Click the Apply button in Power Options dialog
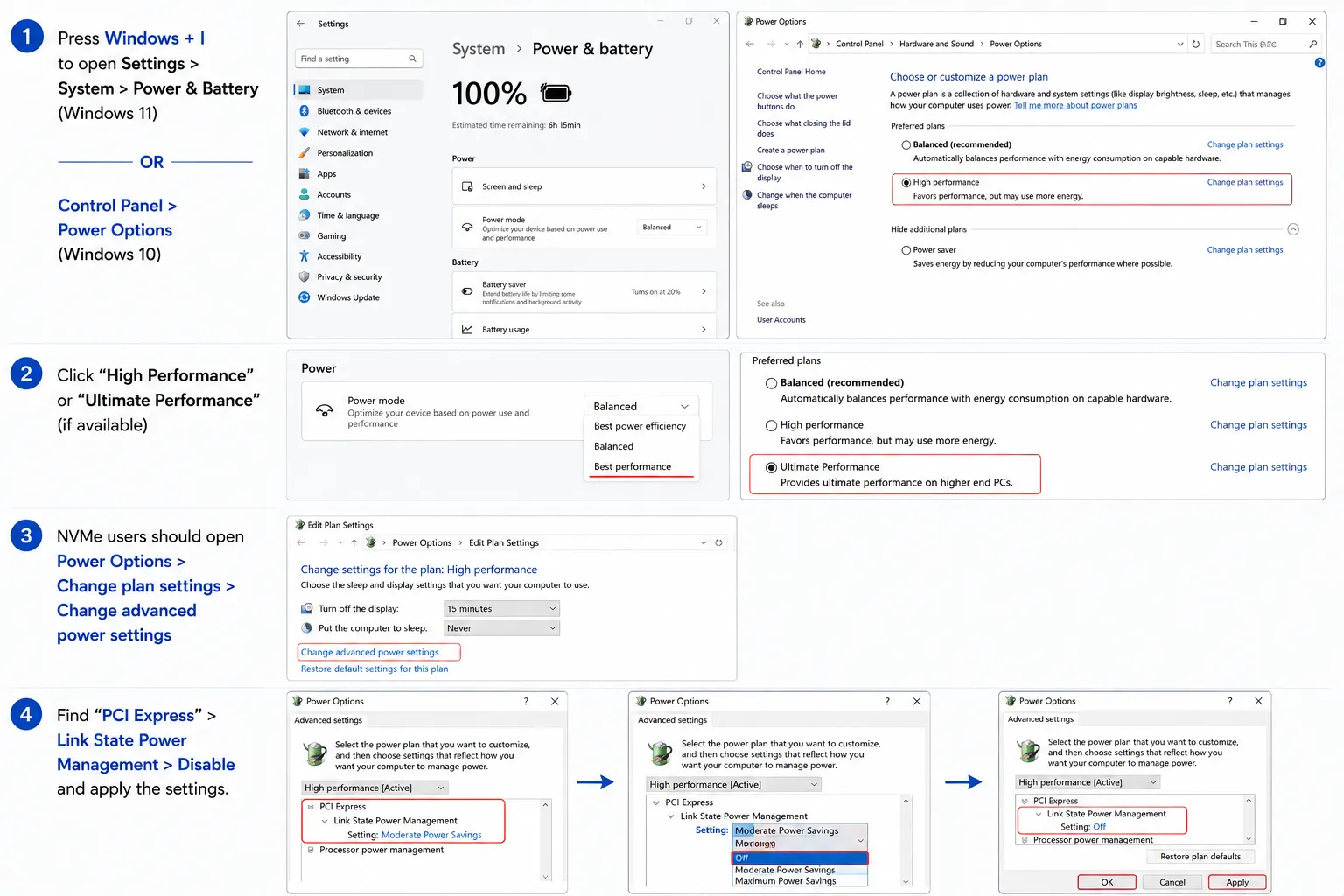1344x896 pixels. [x=1237, y=882]
